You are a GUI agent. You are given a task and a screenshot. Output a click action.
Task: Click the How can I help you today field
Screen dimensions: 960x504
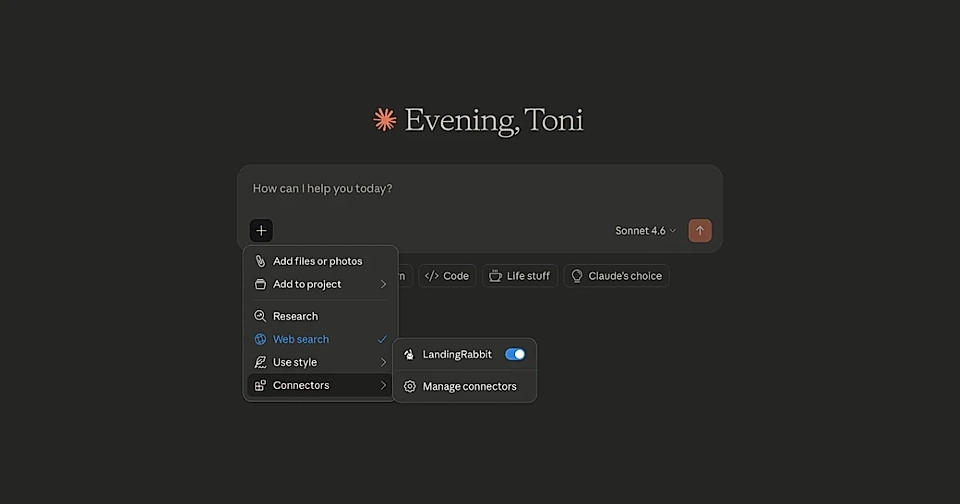(480, 189)
